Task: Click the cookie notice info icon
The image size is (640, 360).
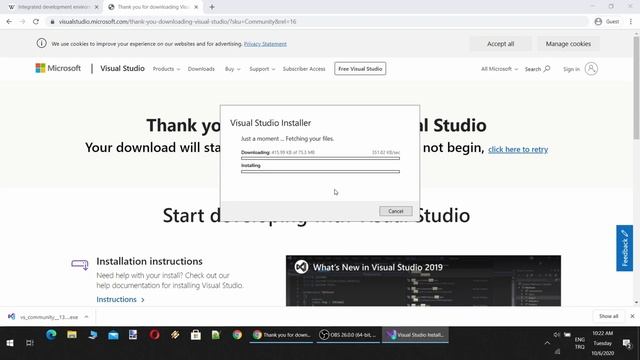Action: click(x=41, y=43)
